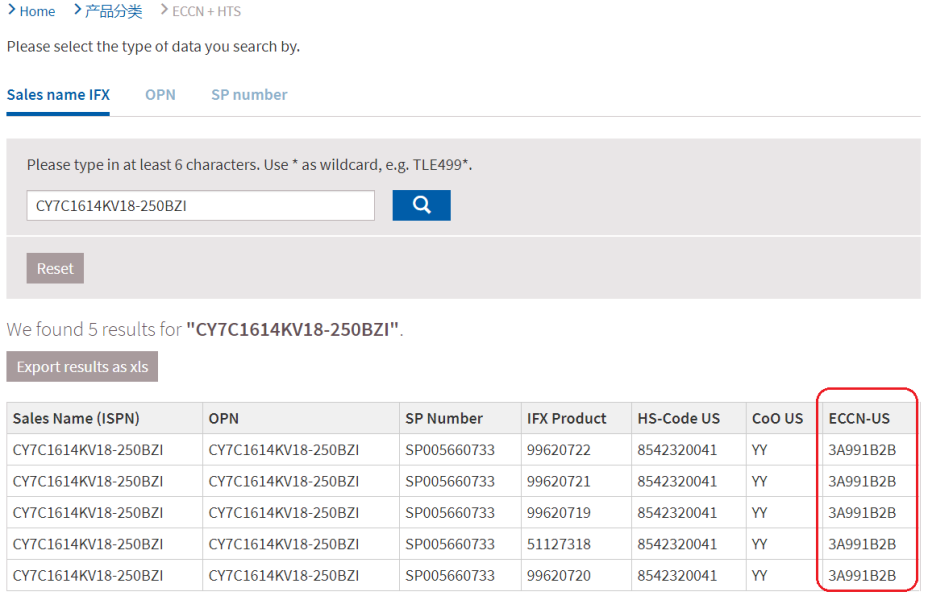Click the magnifying glass search button
The width and height of the screenshot is (928, 601).
(x=421, y=205)
